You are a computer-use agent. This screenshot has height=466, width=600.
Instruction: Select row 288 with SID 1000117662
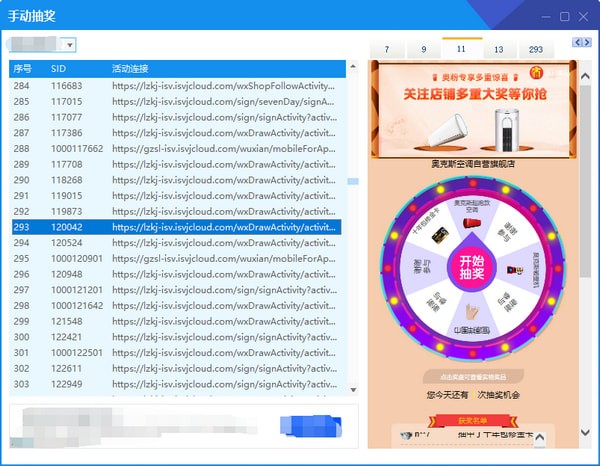point(176,148)
